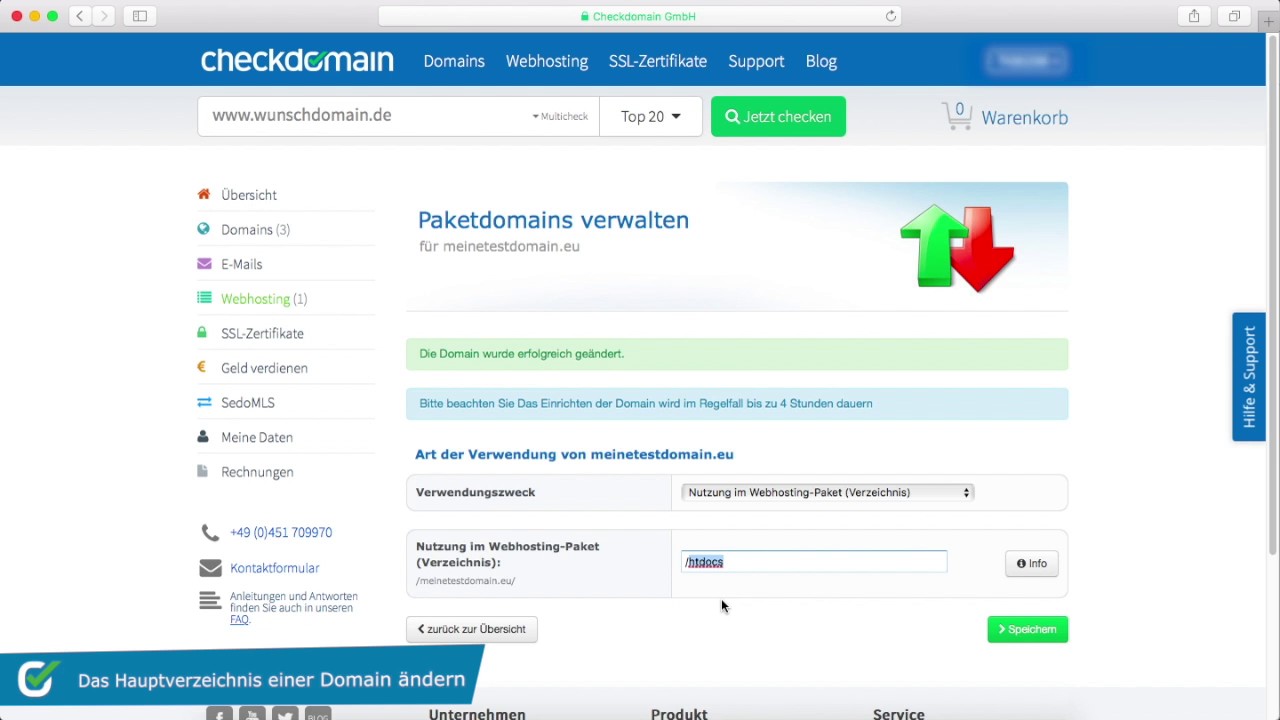Toggle the Safari sidebar button
This screenshot has height=720, width=1280.
click(140, 16)
